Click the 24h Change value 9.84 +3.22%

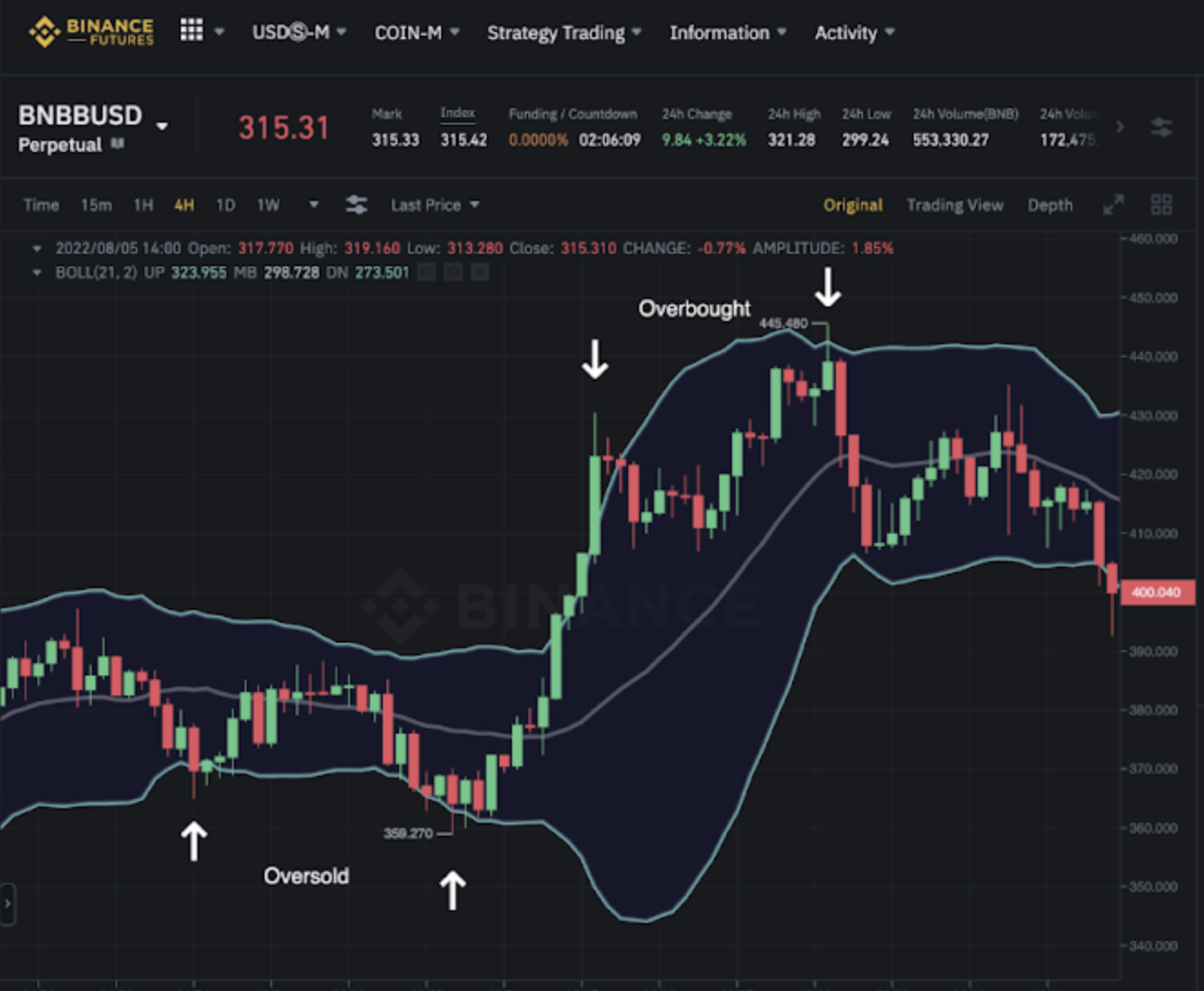click(704, 140)
